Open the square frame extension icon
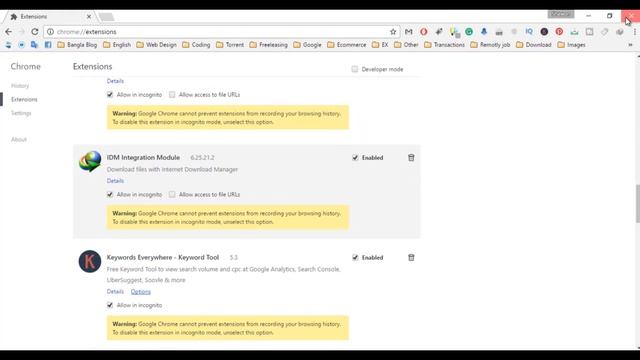 click(x=589, y=31)
